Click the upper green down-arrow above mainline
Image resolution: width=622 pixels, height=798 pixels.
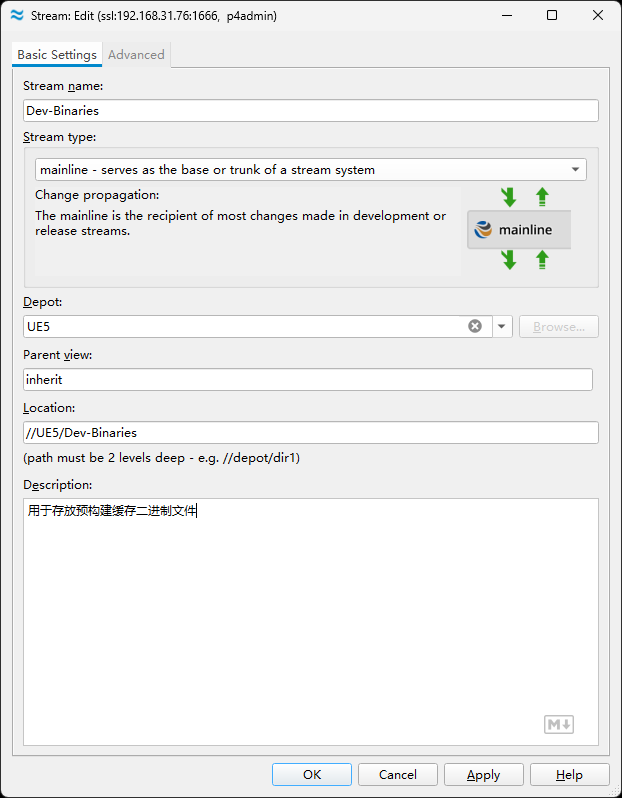coord(508,197)
